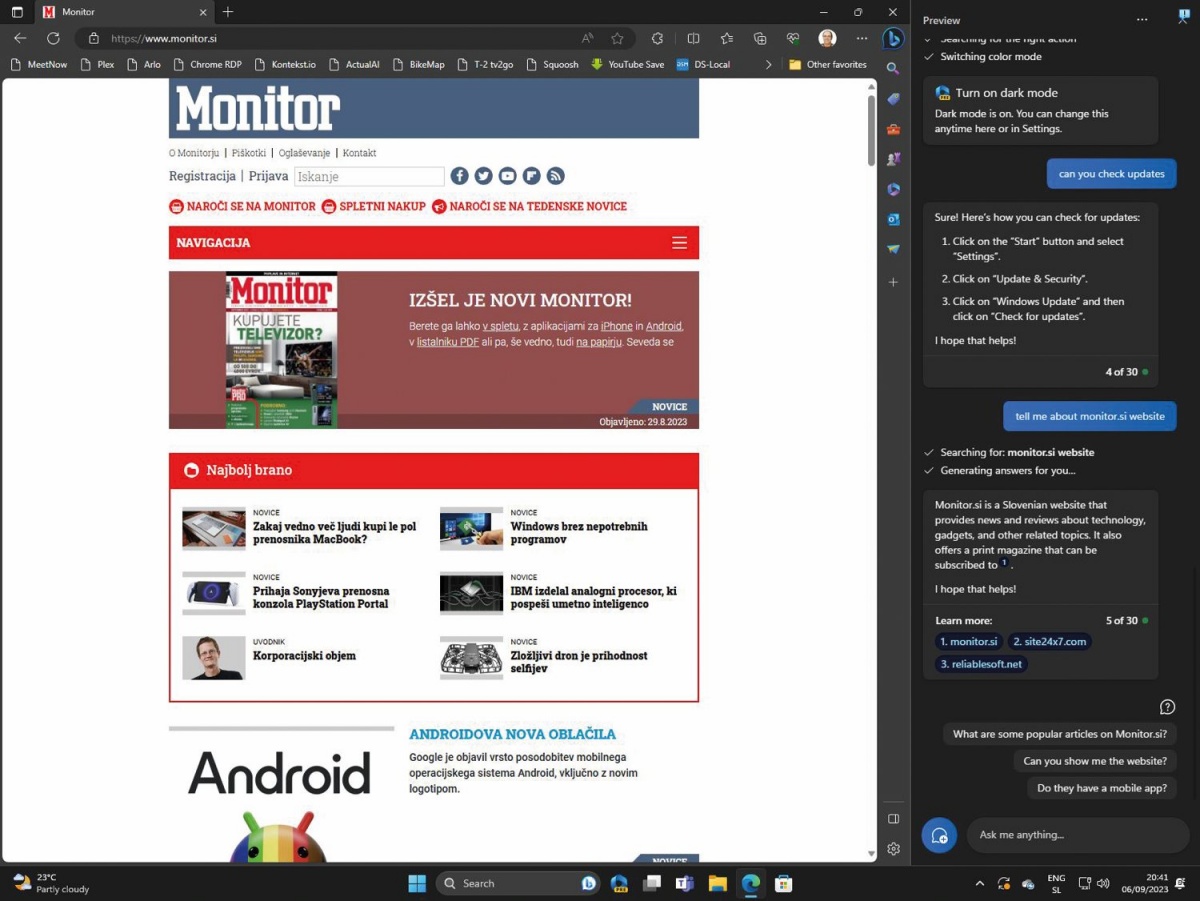The width and height of the screenshot is (1200, 901).
Task: Open Favorites list icon in toolbar
Action: point(727,39)
